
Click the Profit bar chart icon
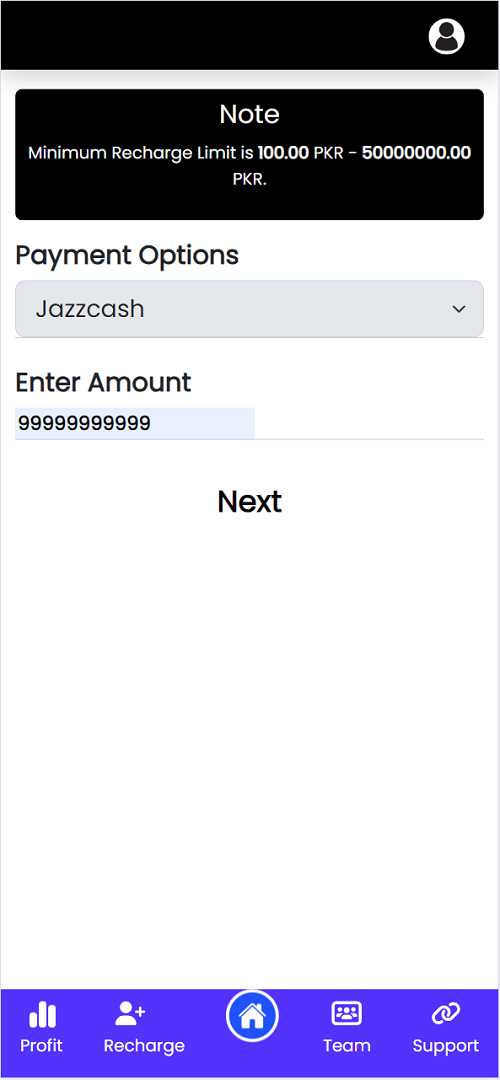coord(42,1014)
